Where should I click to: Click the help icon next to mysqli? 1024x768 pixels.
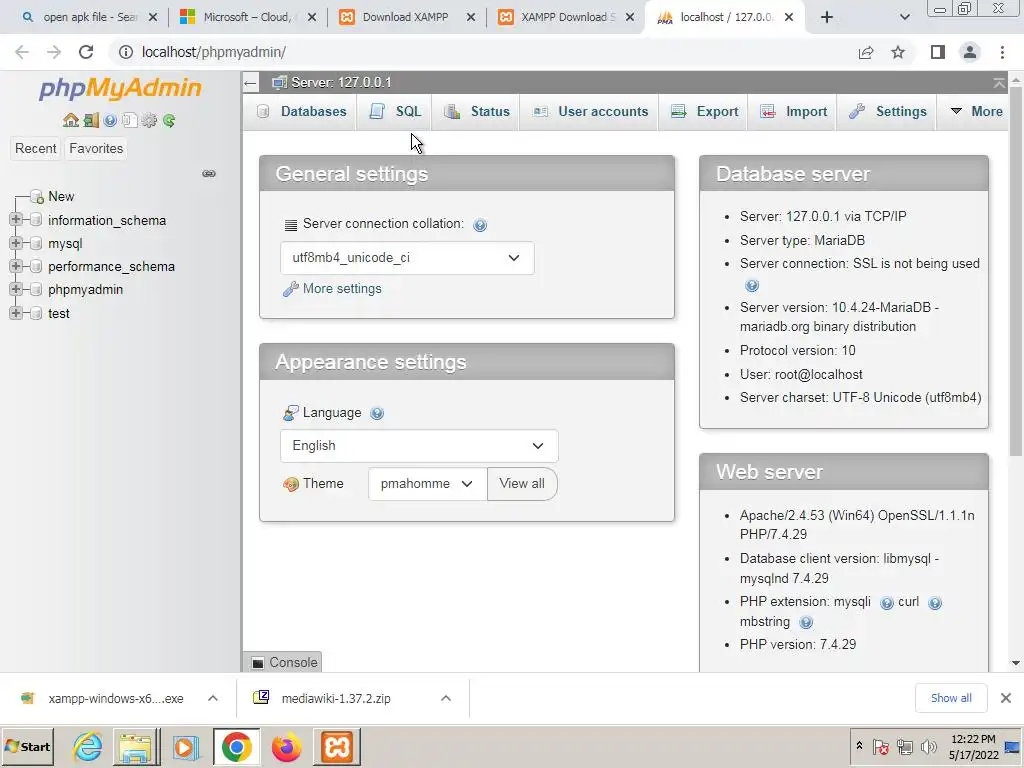[x=886, y=603]
